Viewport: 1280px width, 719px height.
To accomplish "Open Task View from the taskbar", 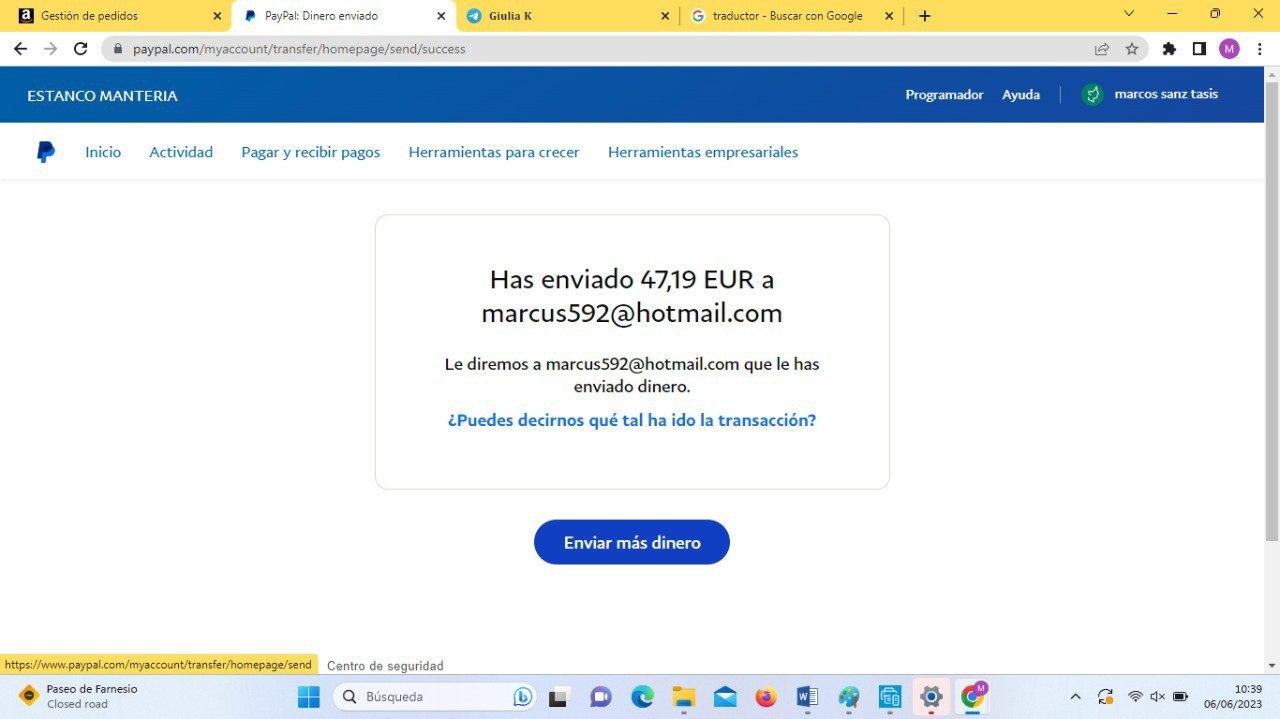I will pyautogui.click(x=558, y=697).
